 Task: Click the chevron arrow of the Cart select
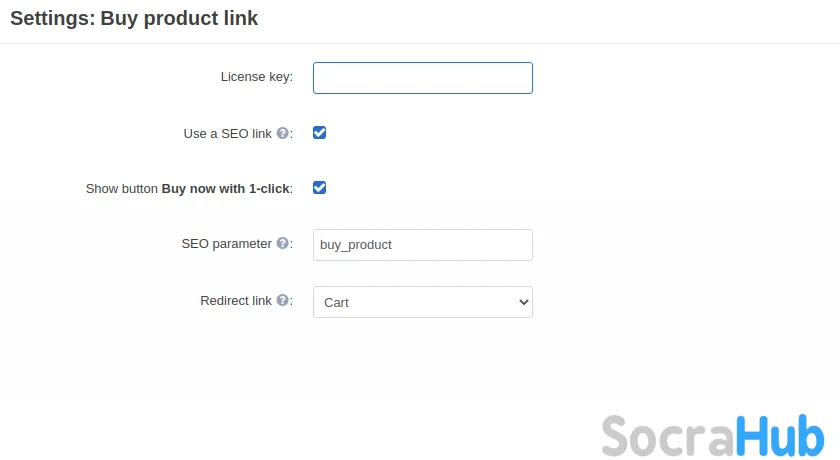[522, 302]
